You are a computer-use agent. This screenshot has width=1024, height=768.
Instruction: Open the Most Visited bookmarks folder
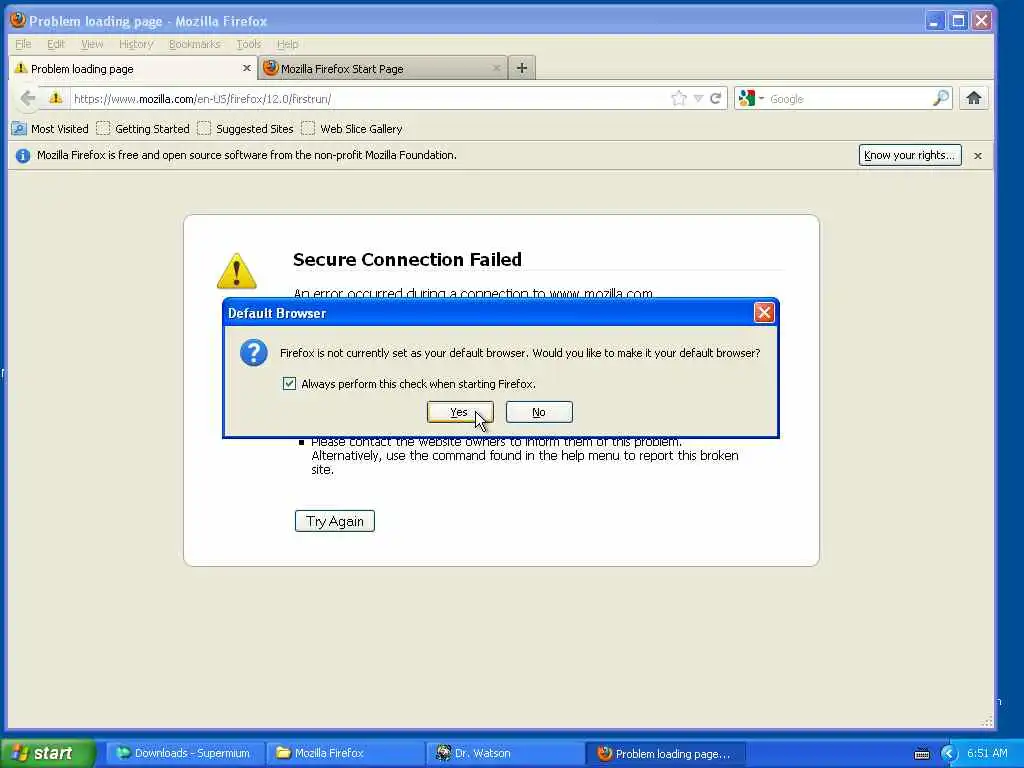point(50,129)
